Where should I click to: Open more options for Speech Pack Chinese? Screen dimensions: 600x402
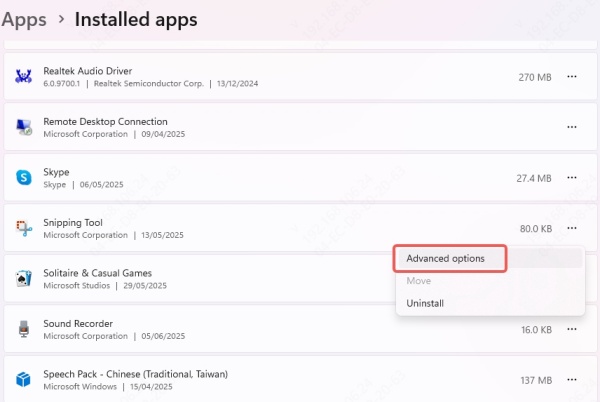click(x=572, y=379)
